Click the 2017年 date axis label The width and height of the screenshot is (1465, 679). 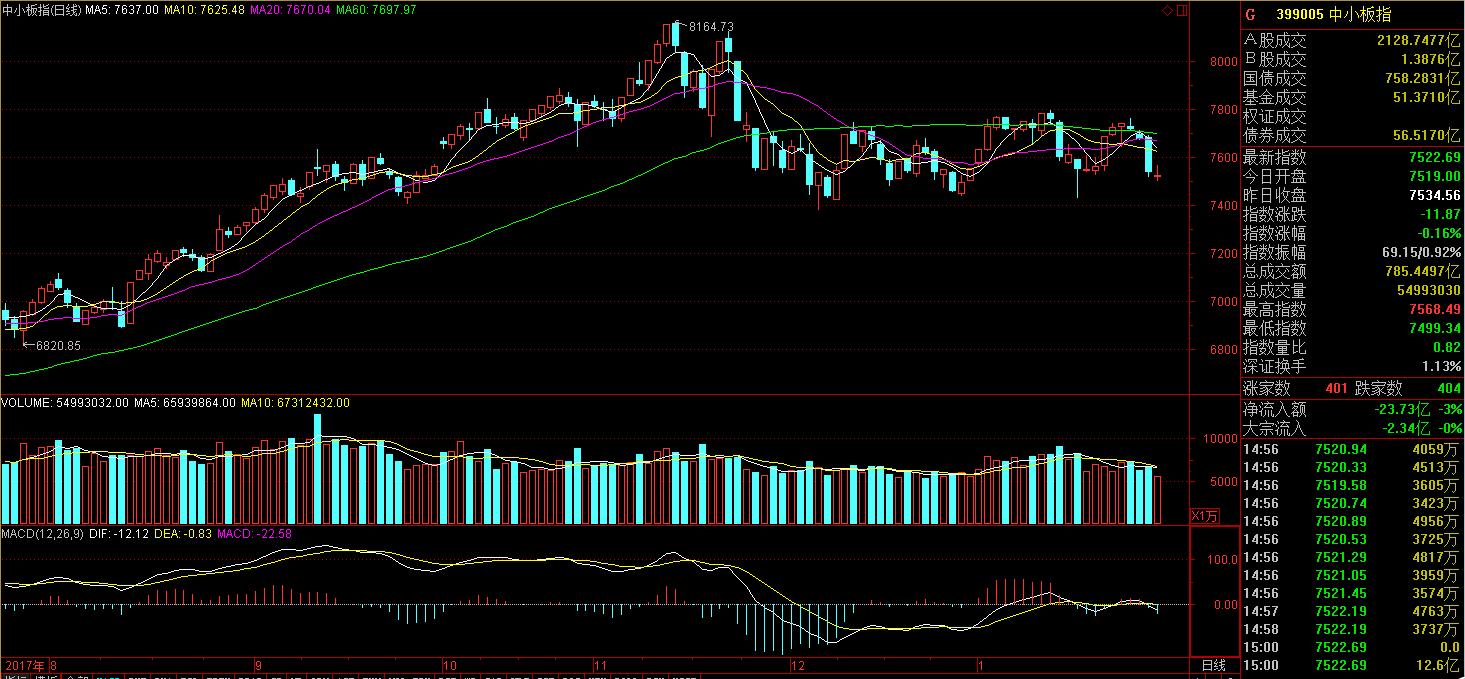24,665
